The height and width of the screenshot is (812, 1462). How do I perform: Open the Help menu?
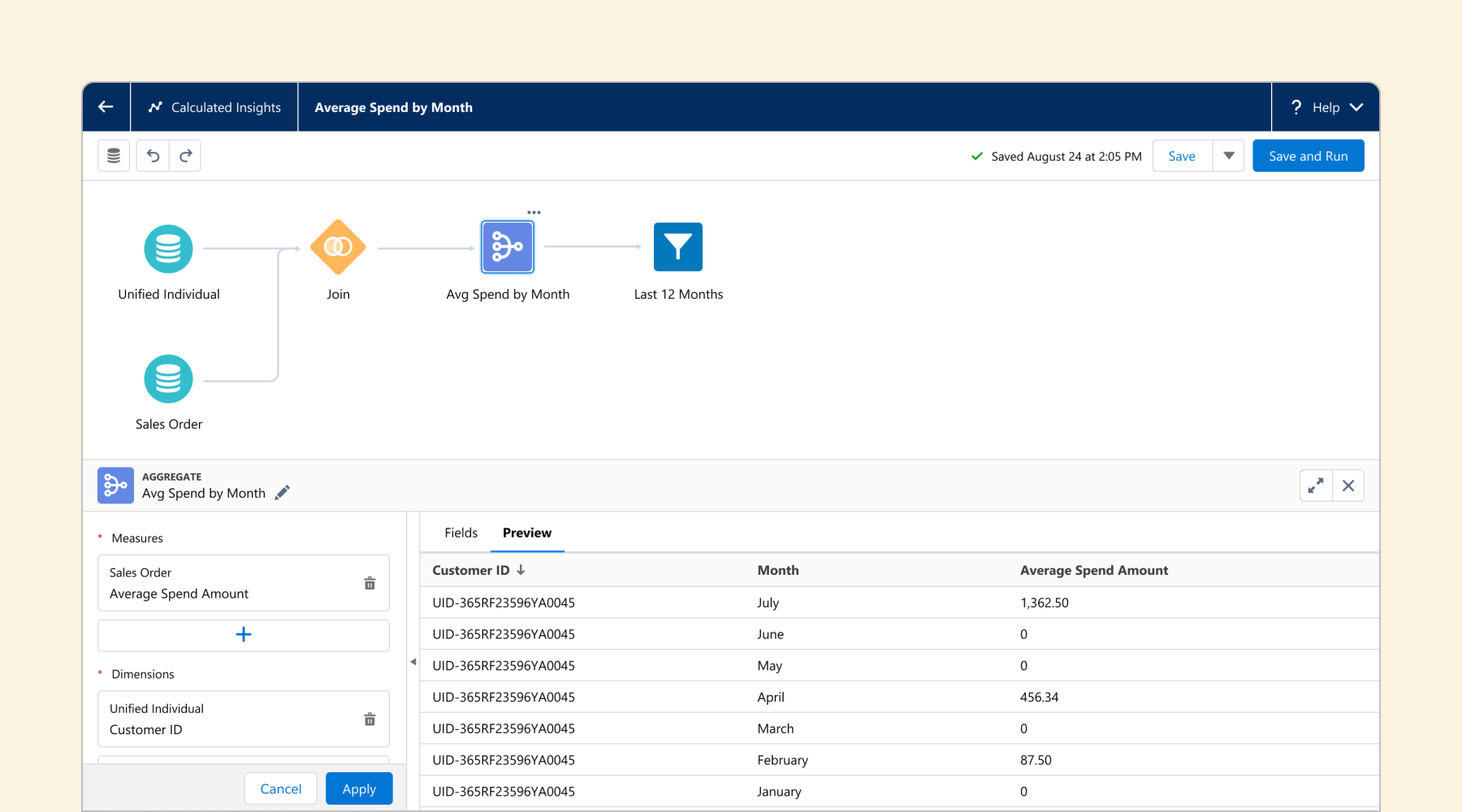1325,106
